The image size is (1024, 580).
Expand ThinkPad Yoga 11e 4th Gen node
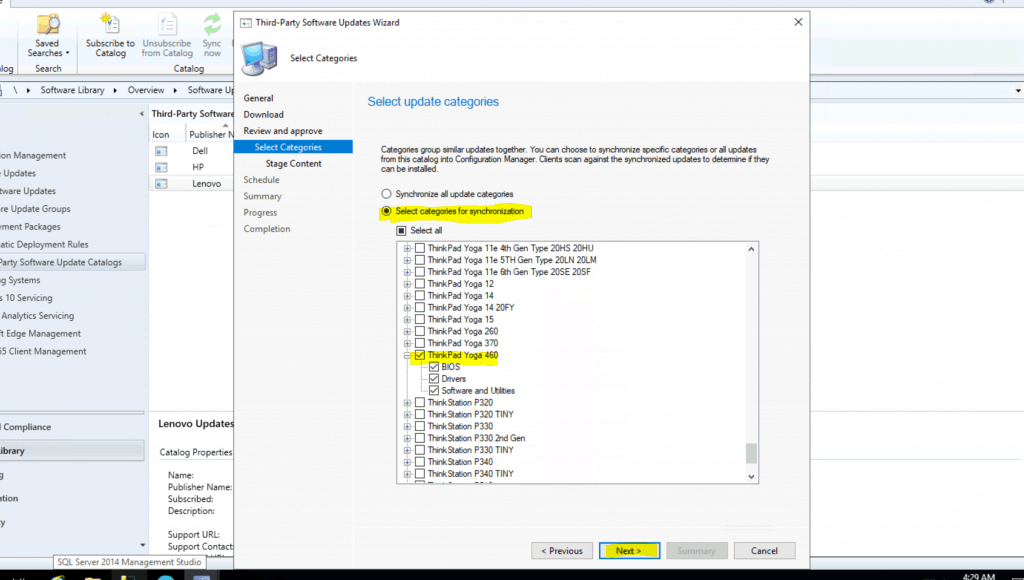(x=408, y=248)
